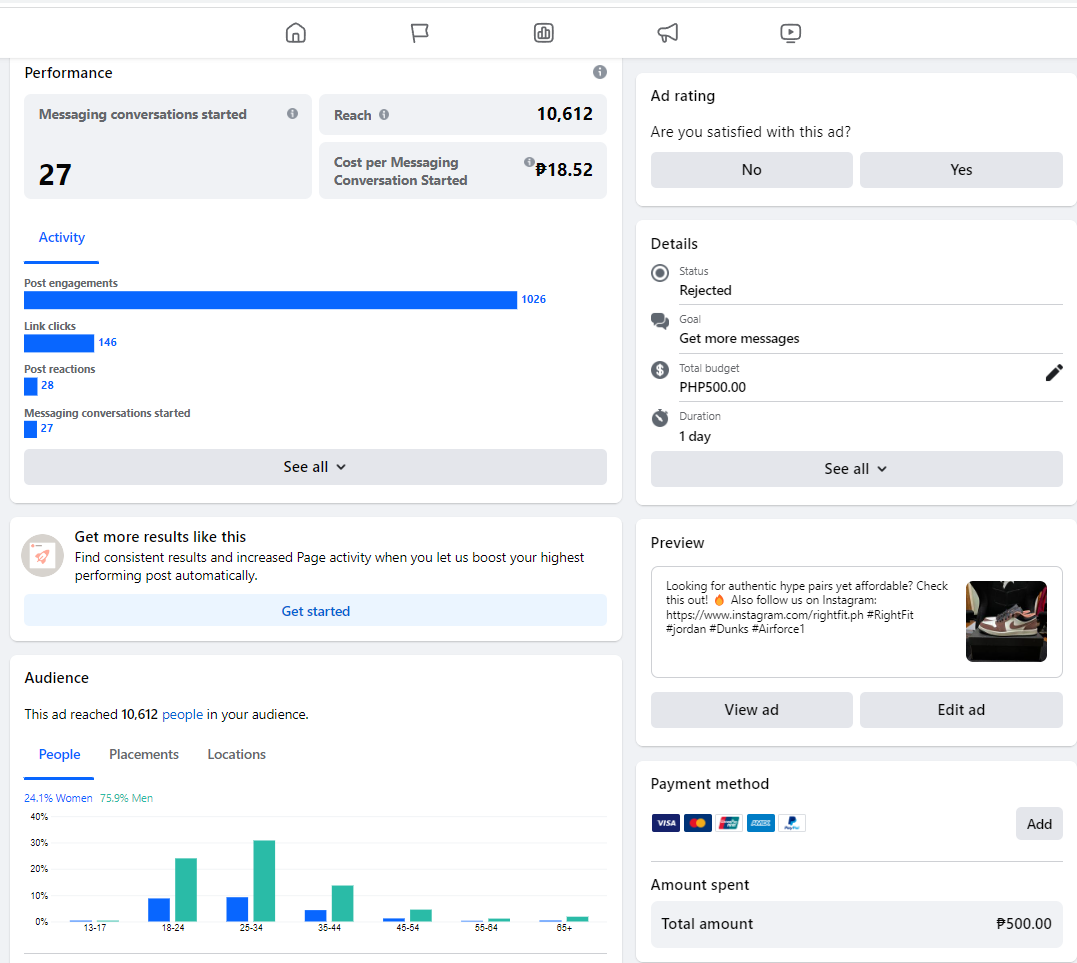Click the Get more messages goal text
This screenshot has width=1077, height=963.
pos(739,339)
